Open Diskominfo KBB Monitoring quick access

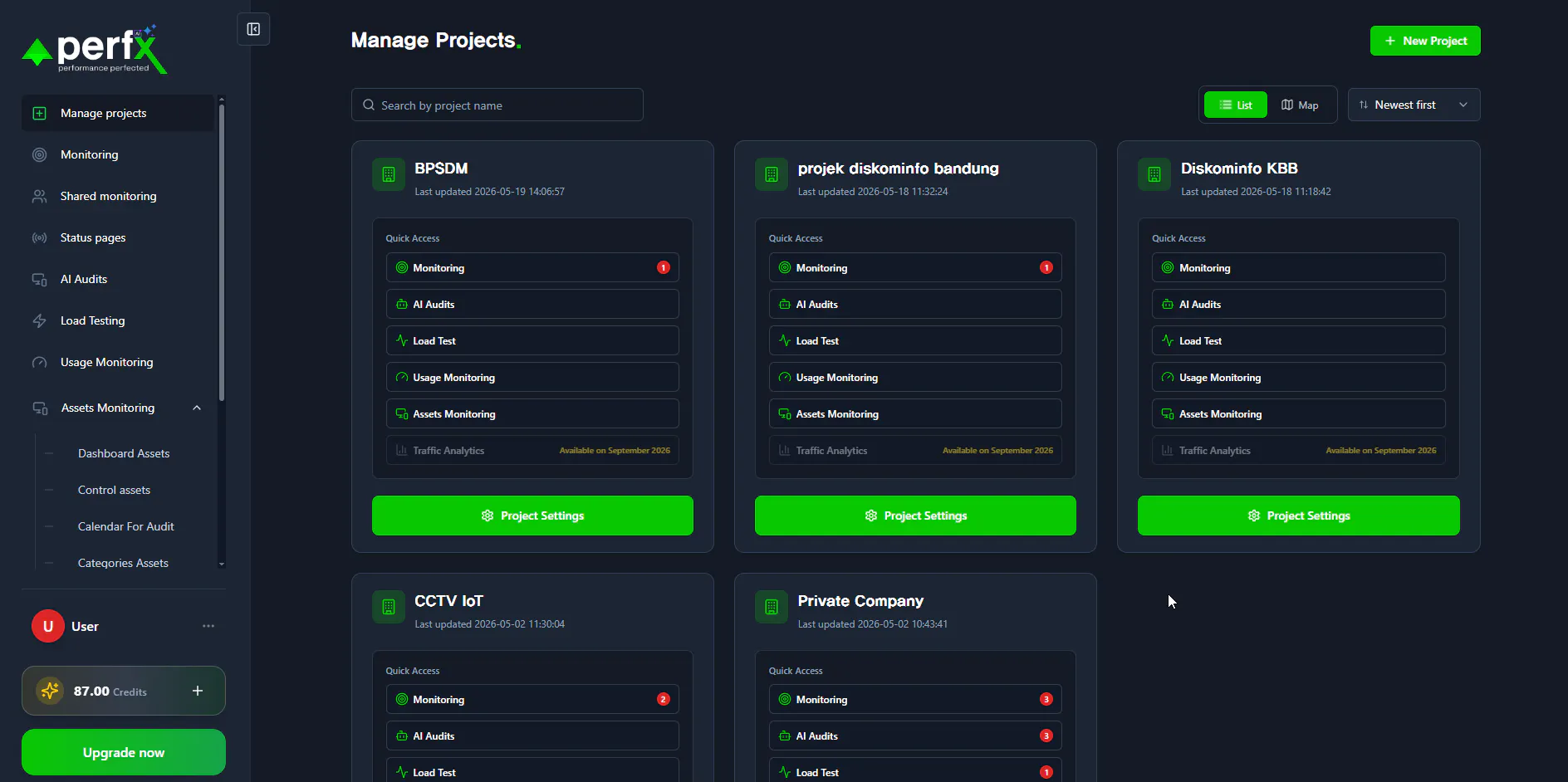1298,267
